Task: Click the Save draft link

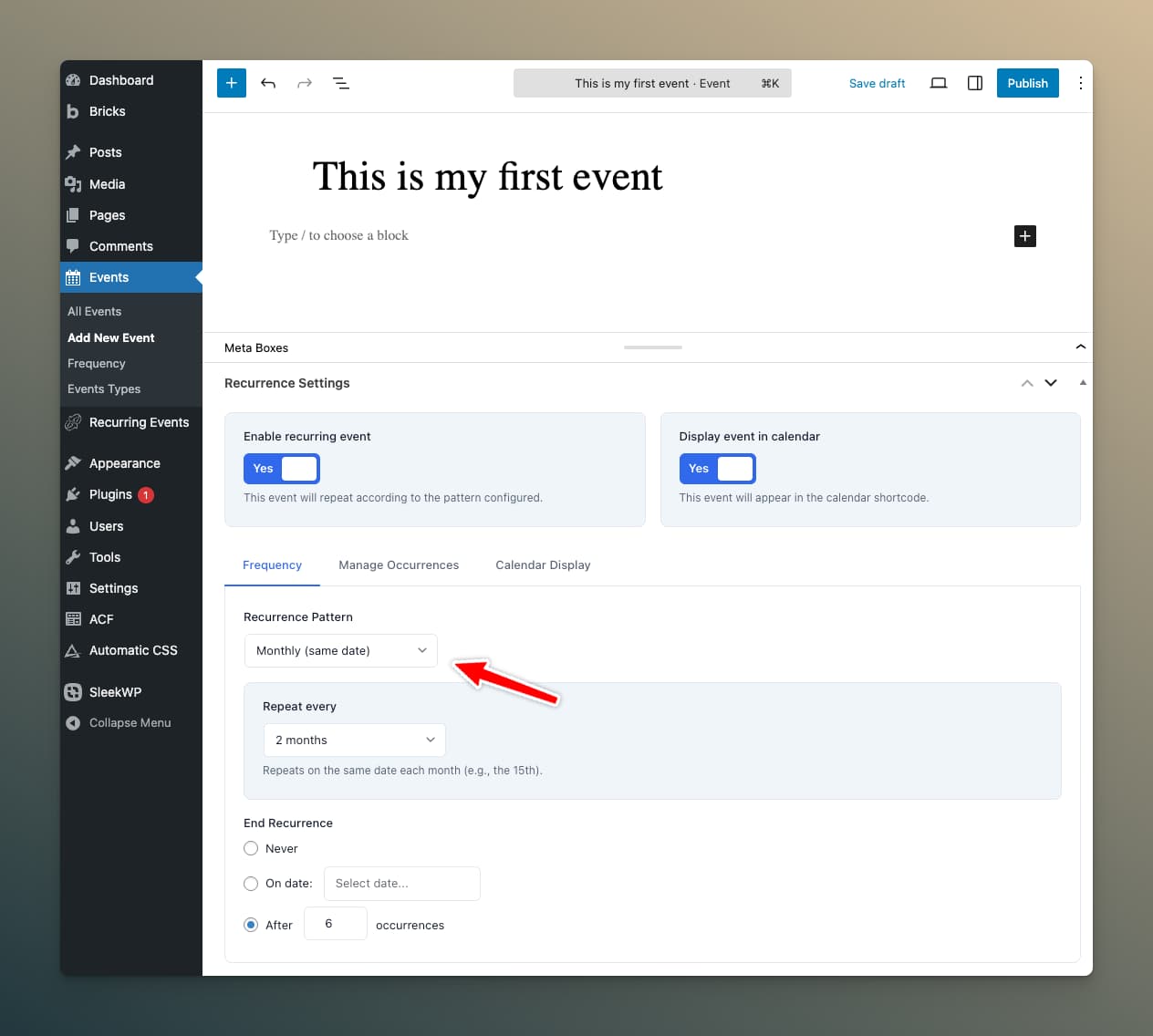Action: click(877, 83)
